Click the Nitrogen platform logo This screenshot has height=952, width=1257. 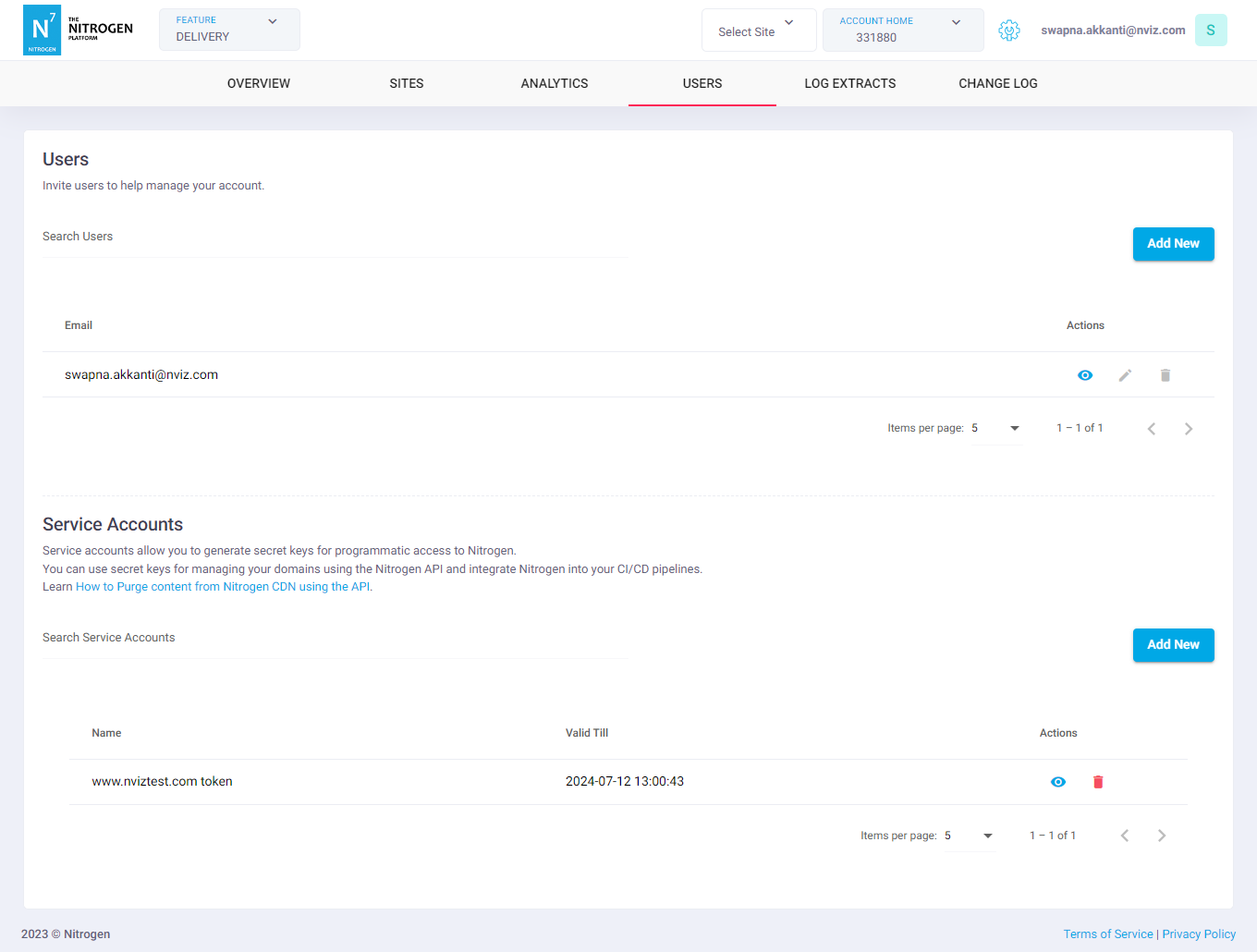tap(79, 30)
